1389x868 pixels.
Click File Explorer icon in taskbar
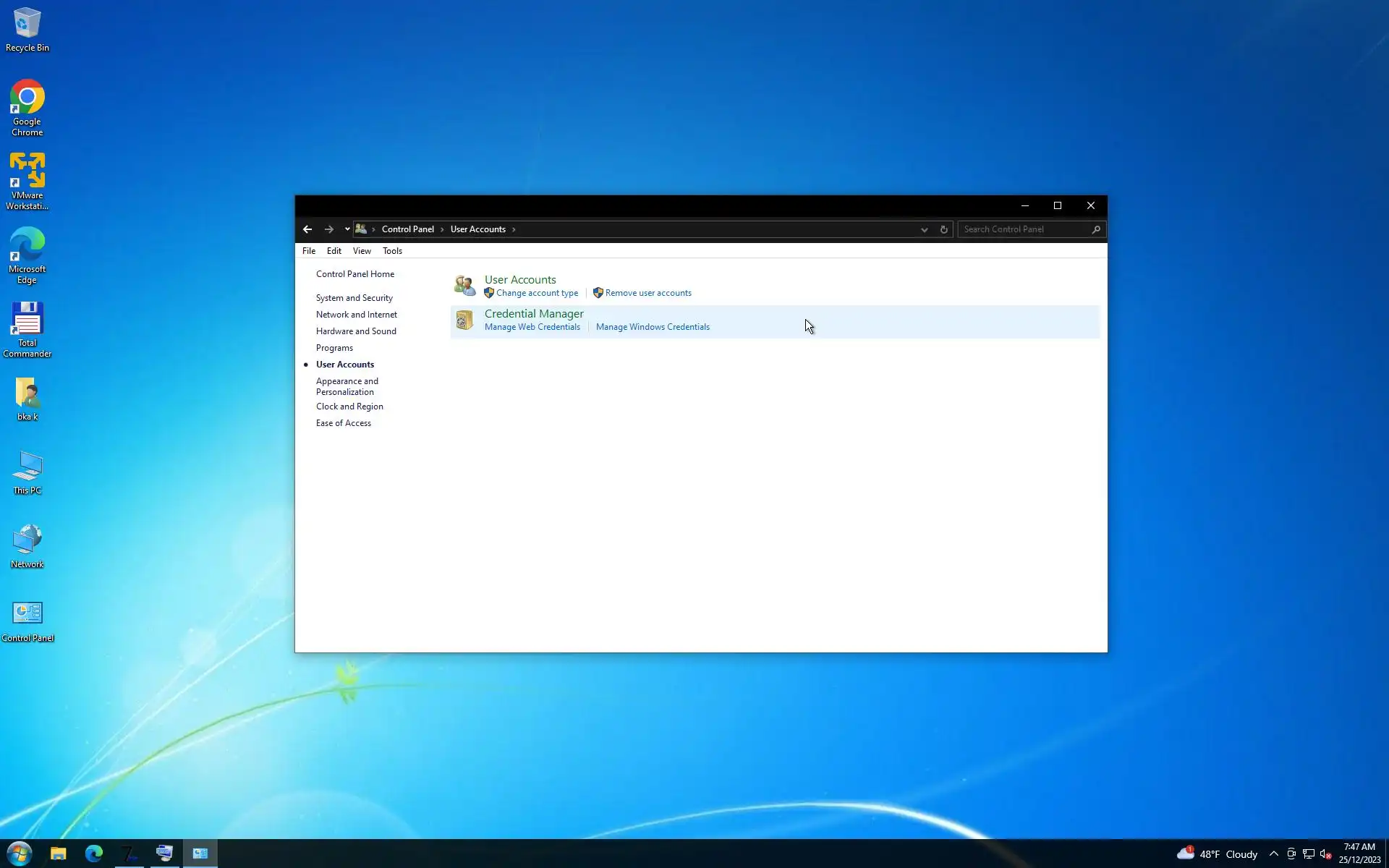point(58,854)
